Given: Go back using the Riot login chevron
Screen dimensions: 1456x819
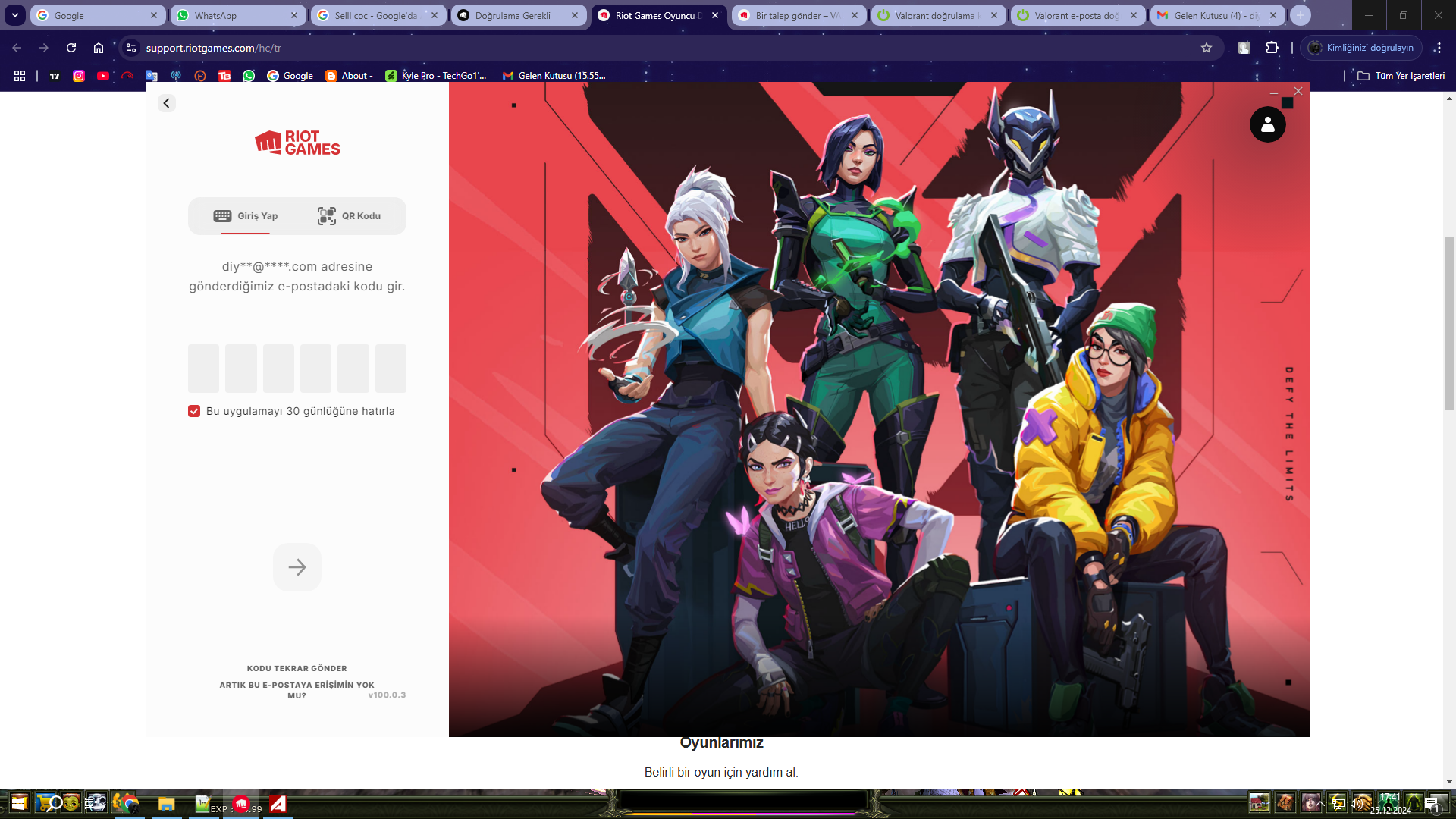Looking at the screenshot, I should [x=167, y=103].
